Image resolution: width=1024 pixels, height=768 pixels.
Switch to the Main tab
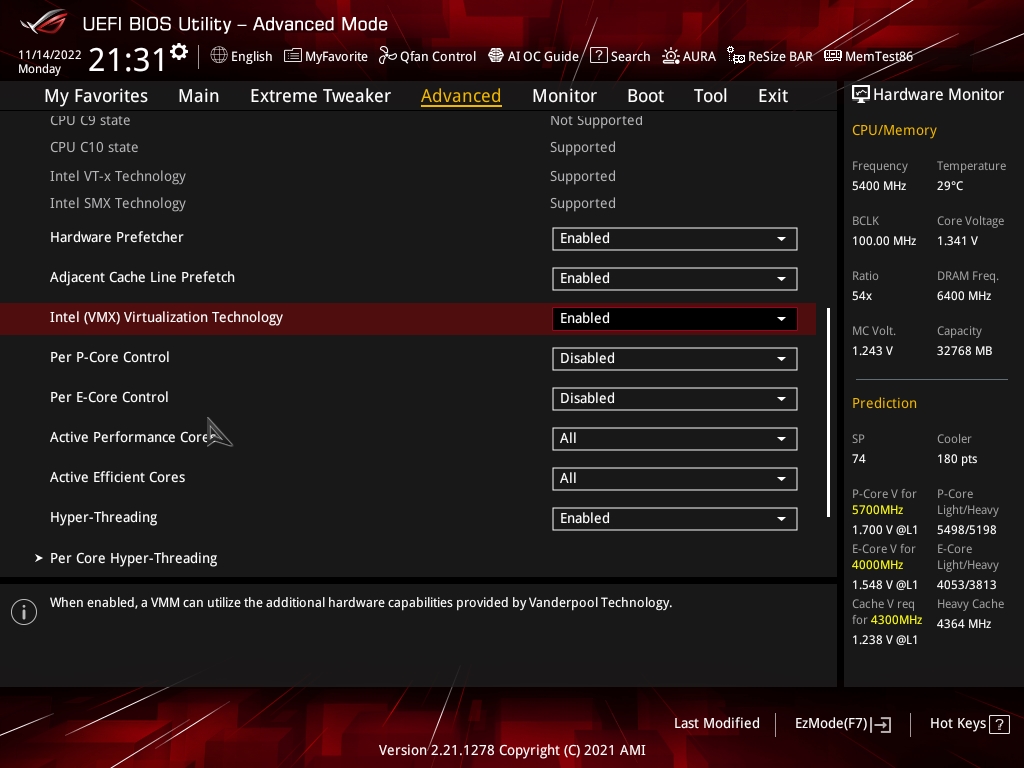[199, 96]
